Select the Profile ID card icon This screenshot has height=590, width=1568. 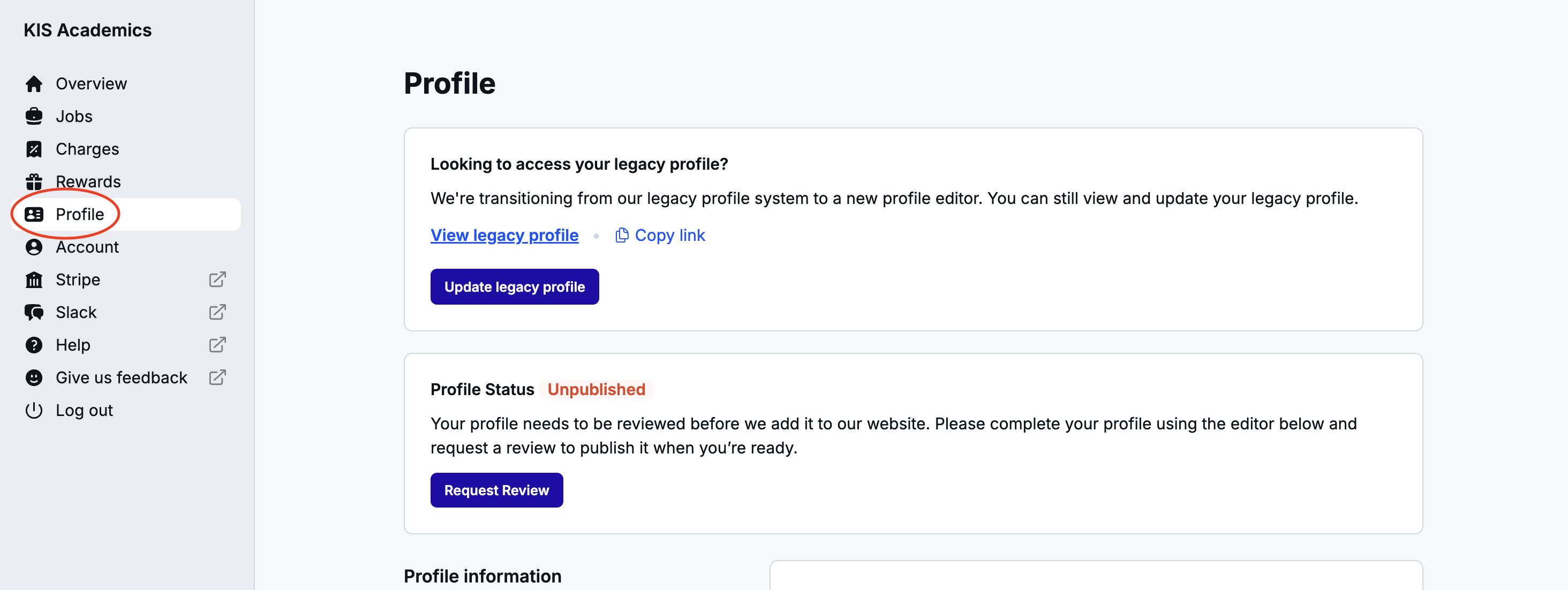point(34,214)
